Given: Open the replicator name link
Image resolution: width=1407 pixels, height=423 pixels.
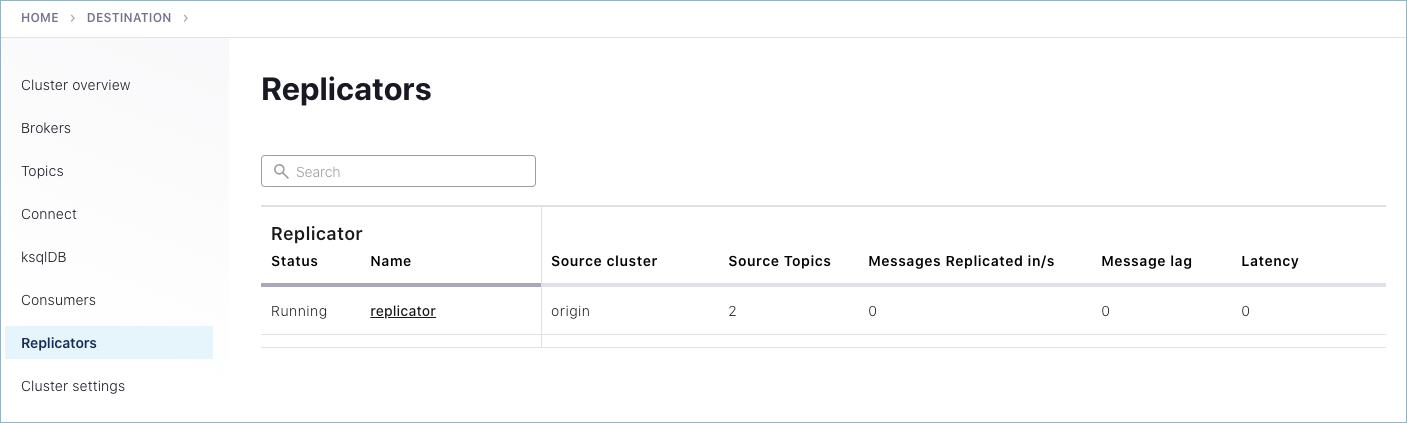Looking at the screenshot, I should coord(403,311).
